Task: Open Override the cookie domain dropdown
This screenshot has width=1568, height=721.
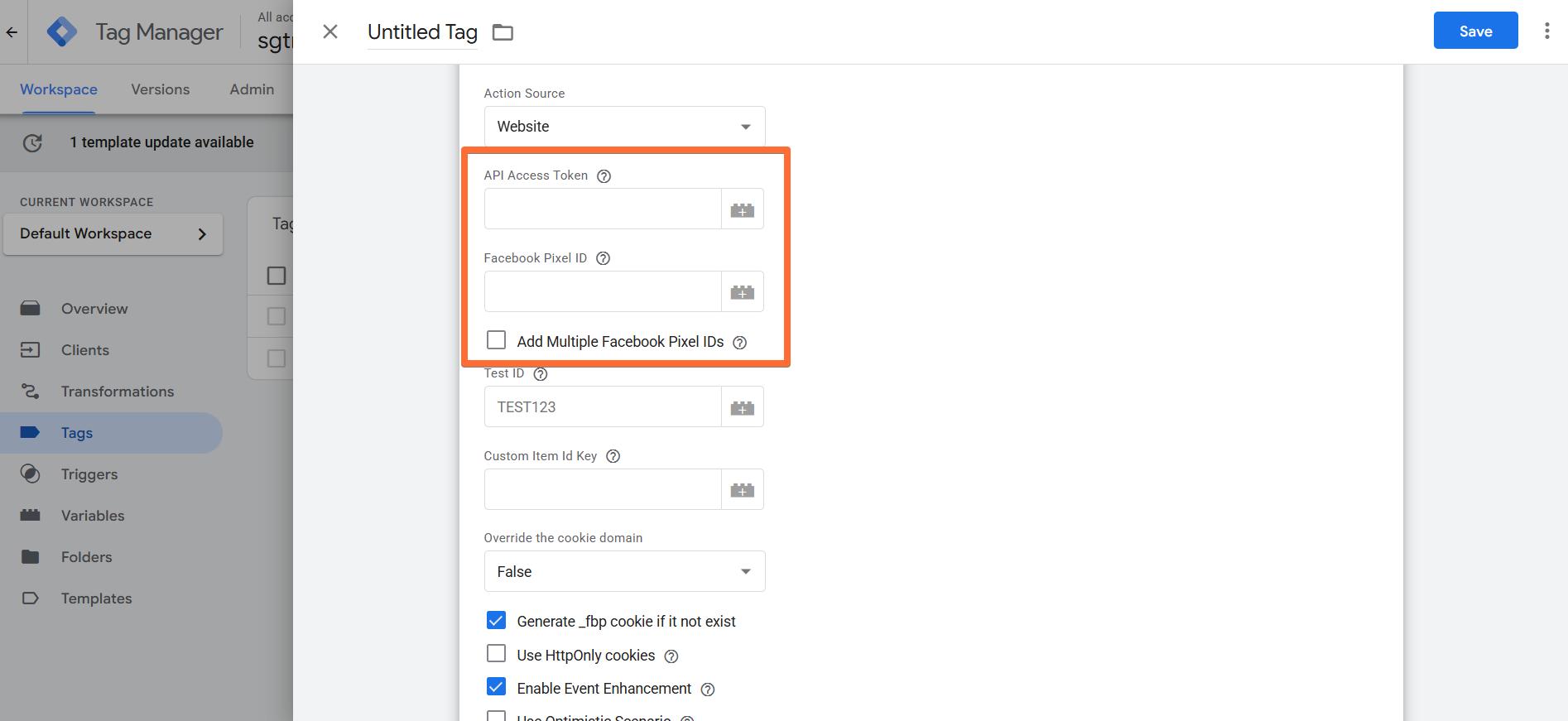Action: (x=624, y=571)
